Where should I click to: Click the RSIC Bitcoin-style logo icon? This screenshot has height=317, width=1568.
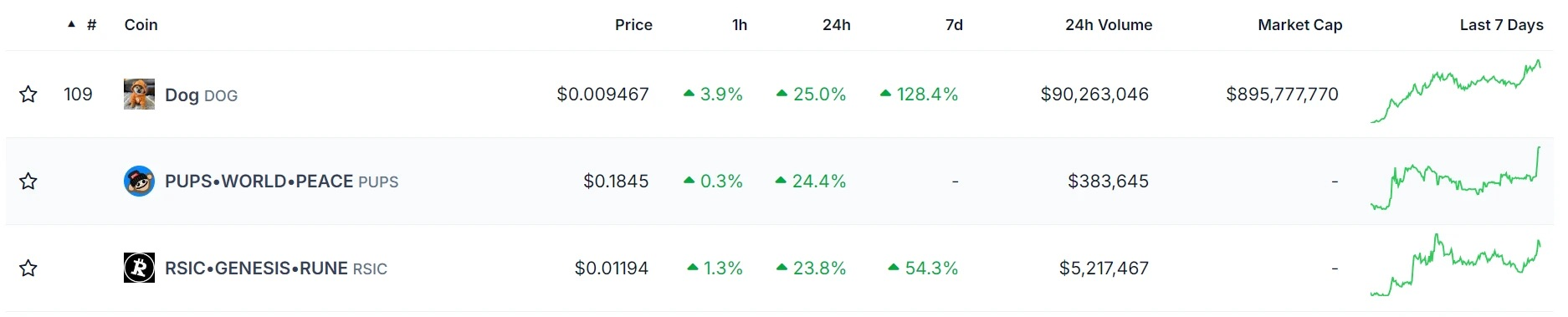pyautogui.click(x=139, y=268)
